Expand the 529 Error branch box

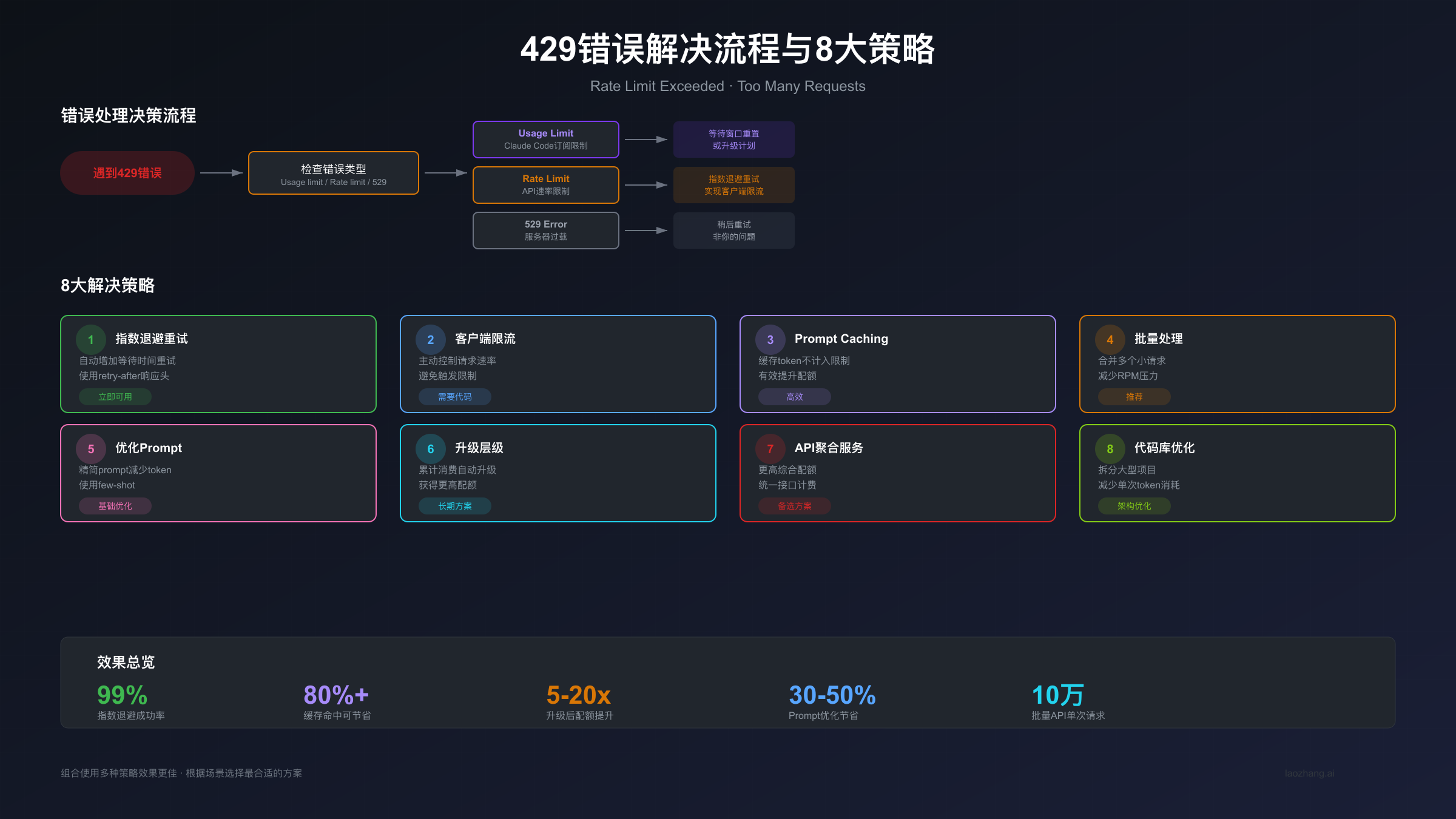[x=545, y=230]
